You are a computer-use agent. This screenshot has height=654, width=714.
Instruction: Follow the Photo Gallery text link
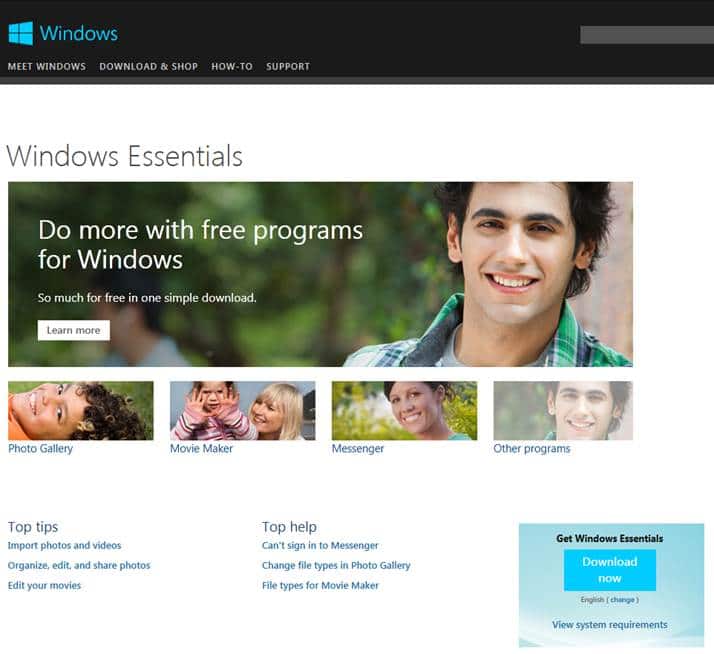(41, 449)
